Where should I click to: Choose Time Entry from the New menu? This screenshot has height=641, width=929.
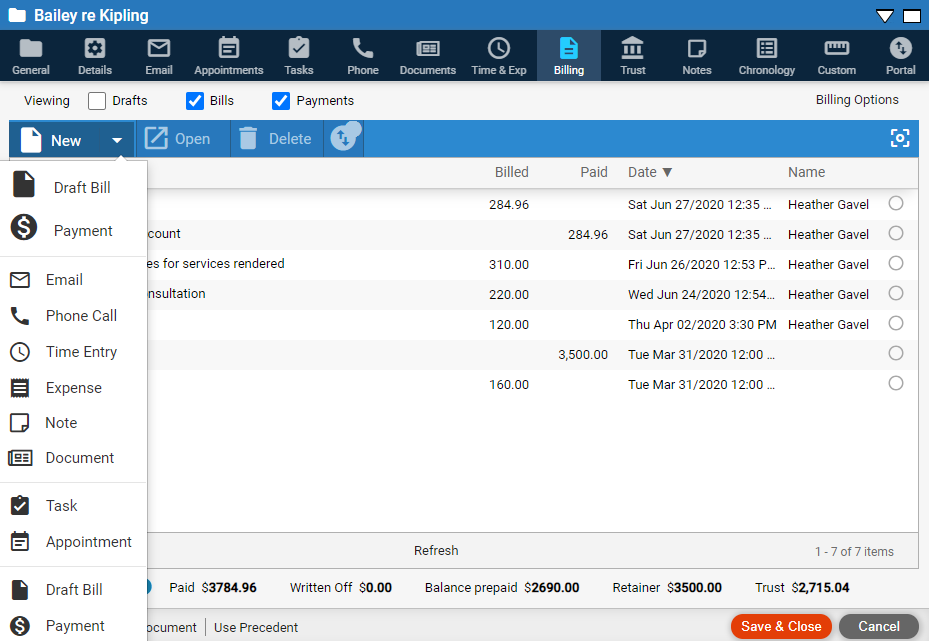81,352
